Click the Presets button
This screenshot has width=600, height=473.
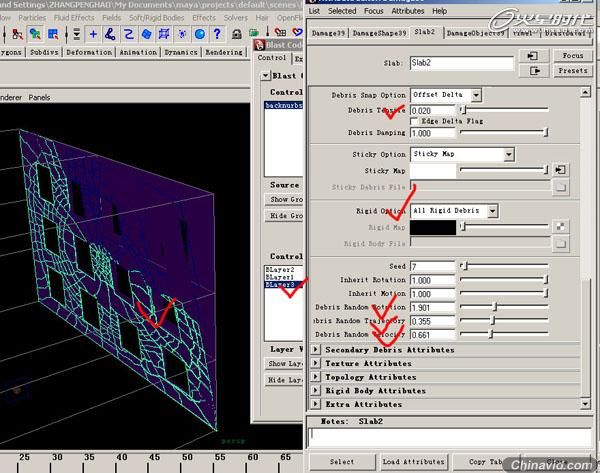(x=572, y=71)
